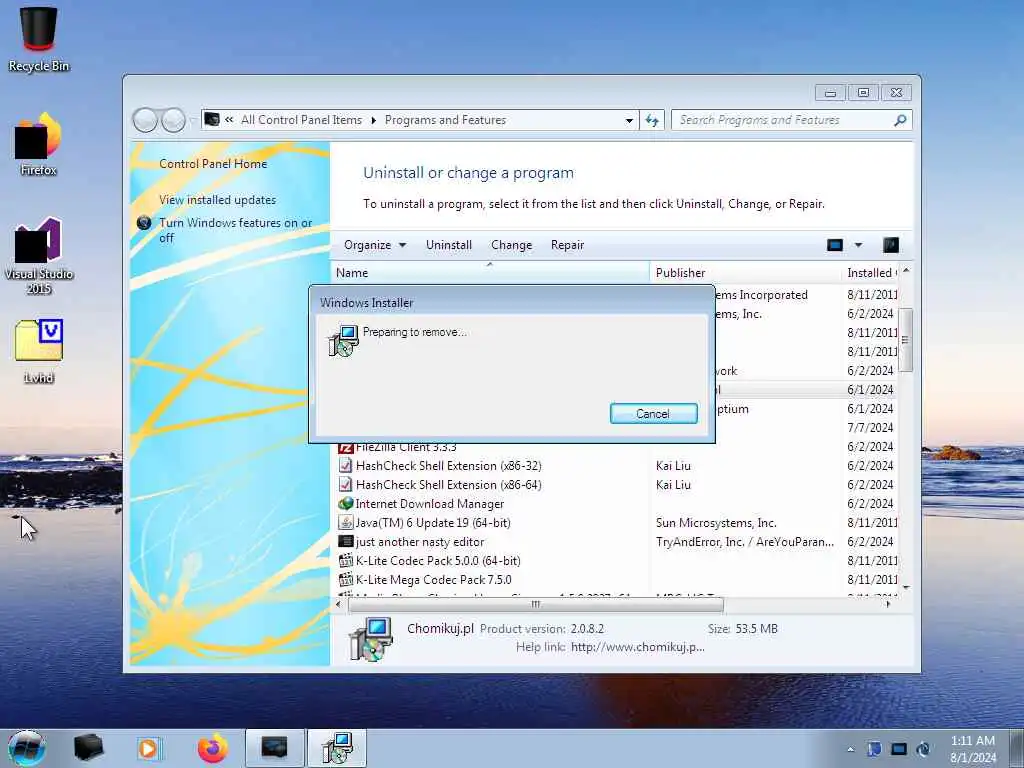This screenshot has height=768, width=1024.
Task: Open the chomikuj.pl help link
Action: pos(637,647)
